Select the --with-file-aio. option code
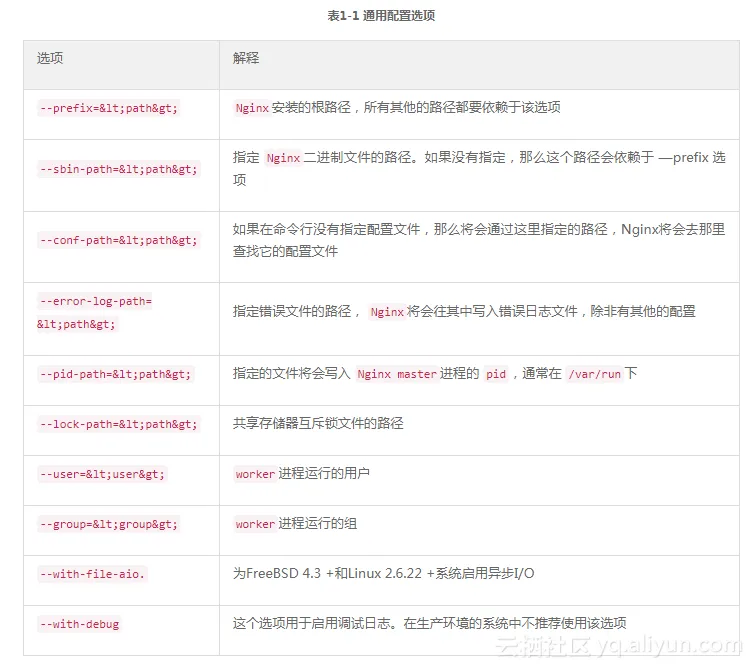Image resolution: width=754 pixels, height=669 pixels. pyautogui.click(x=92, y=574)
